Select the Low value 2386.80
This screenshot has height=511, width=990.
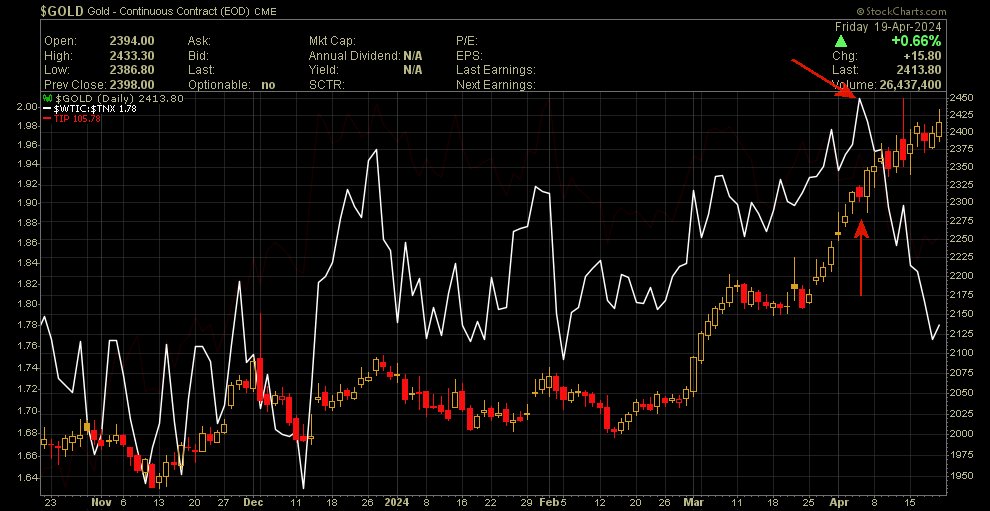(131, 70)
